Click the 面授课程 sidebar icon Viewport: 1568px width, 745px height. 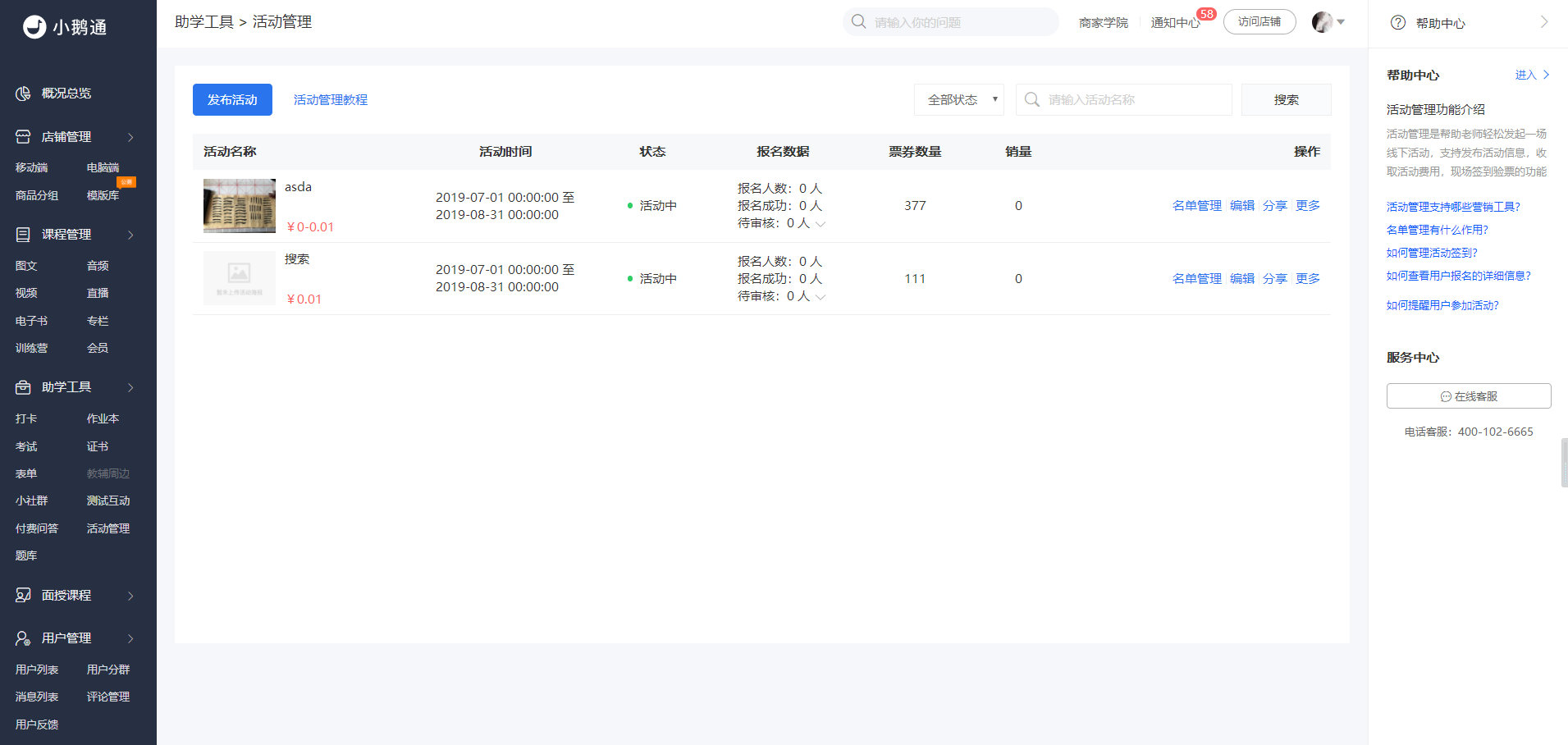coord(23,596)
